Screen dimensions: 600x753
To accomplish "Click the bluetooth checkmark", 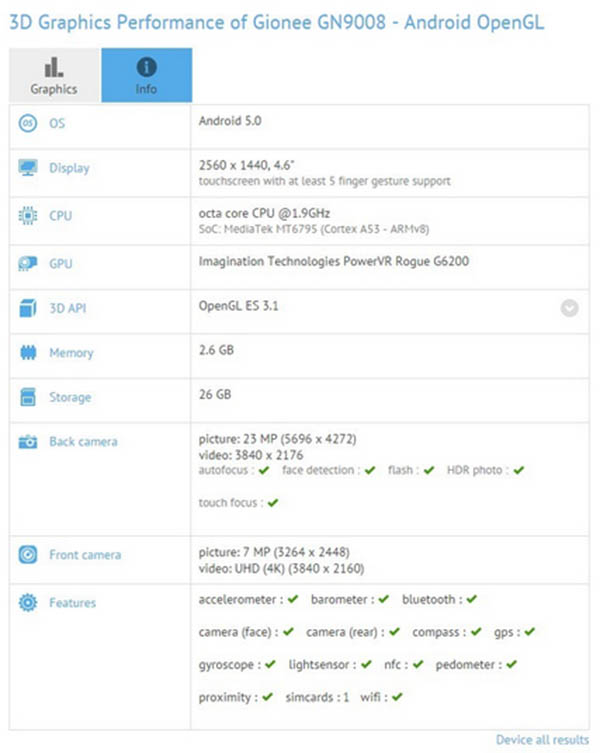I will point(472,599).
